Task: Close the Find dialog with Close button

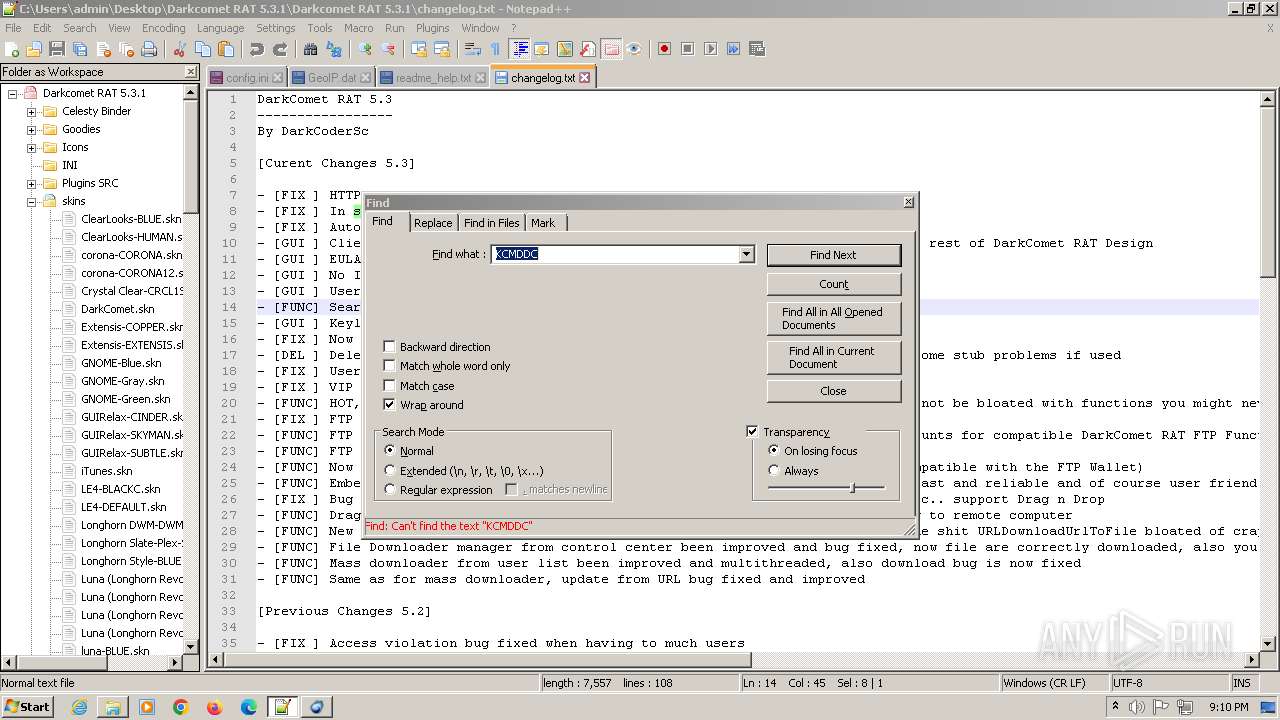Action: [x=833, y=391]
